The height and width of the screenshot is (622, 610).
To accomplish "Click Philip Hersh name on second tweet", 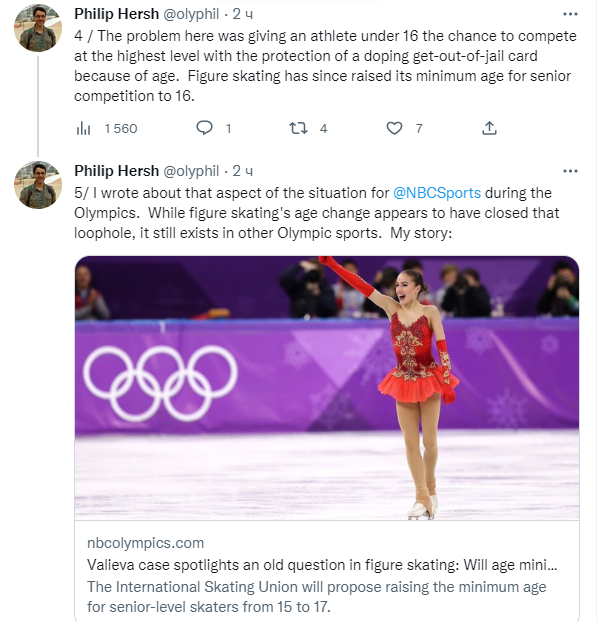I will click(x=116, y=171).
